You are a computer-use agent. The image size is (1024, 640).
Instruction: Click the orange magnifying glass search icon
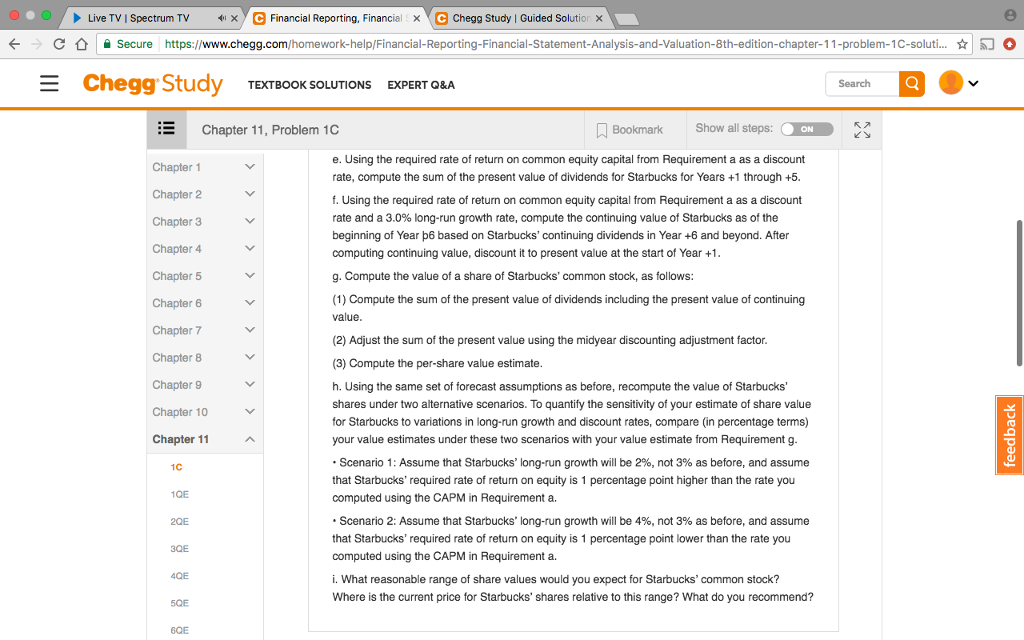910,84
